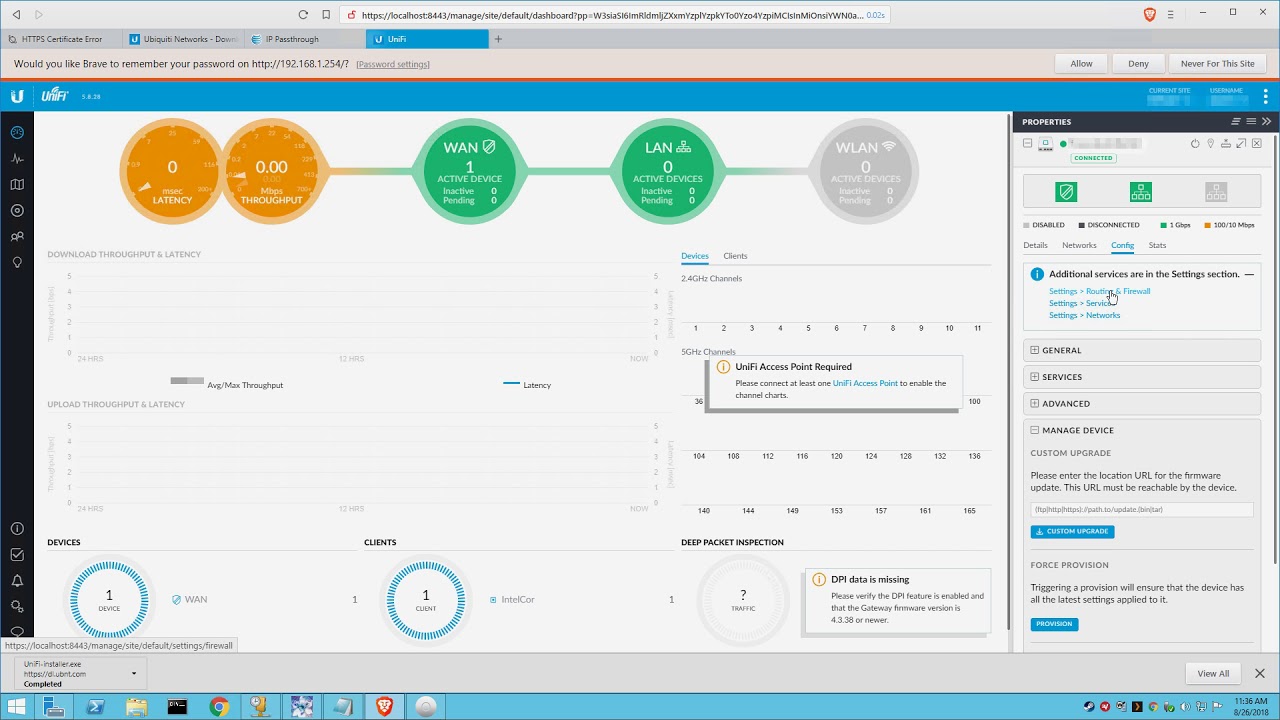Click the Ubiquiti U logo in the top-left
This screenshot has height=720, width=1280.
[17, 96]
